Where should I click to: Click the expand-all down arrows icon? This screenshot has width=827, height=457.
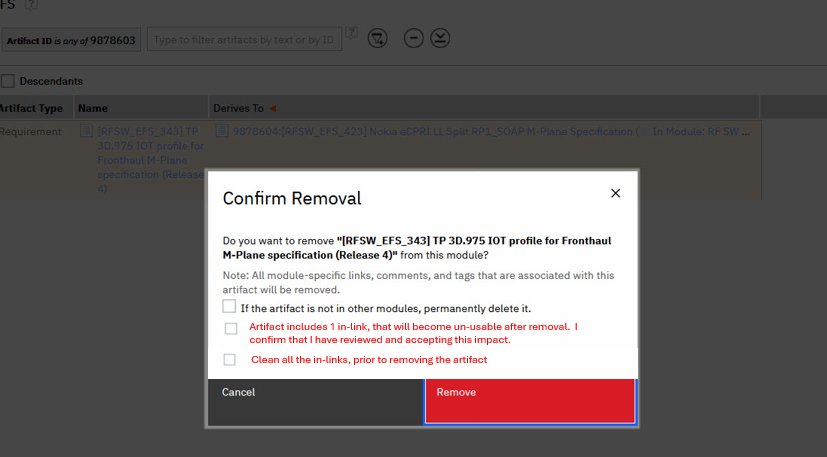tap(440, 38)
